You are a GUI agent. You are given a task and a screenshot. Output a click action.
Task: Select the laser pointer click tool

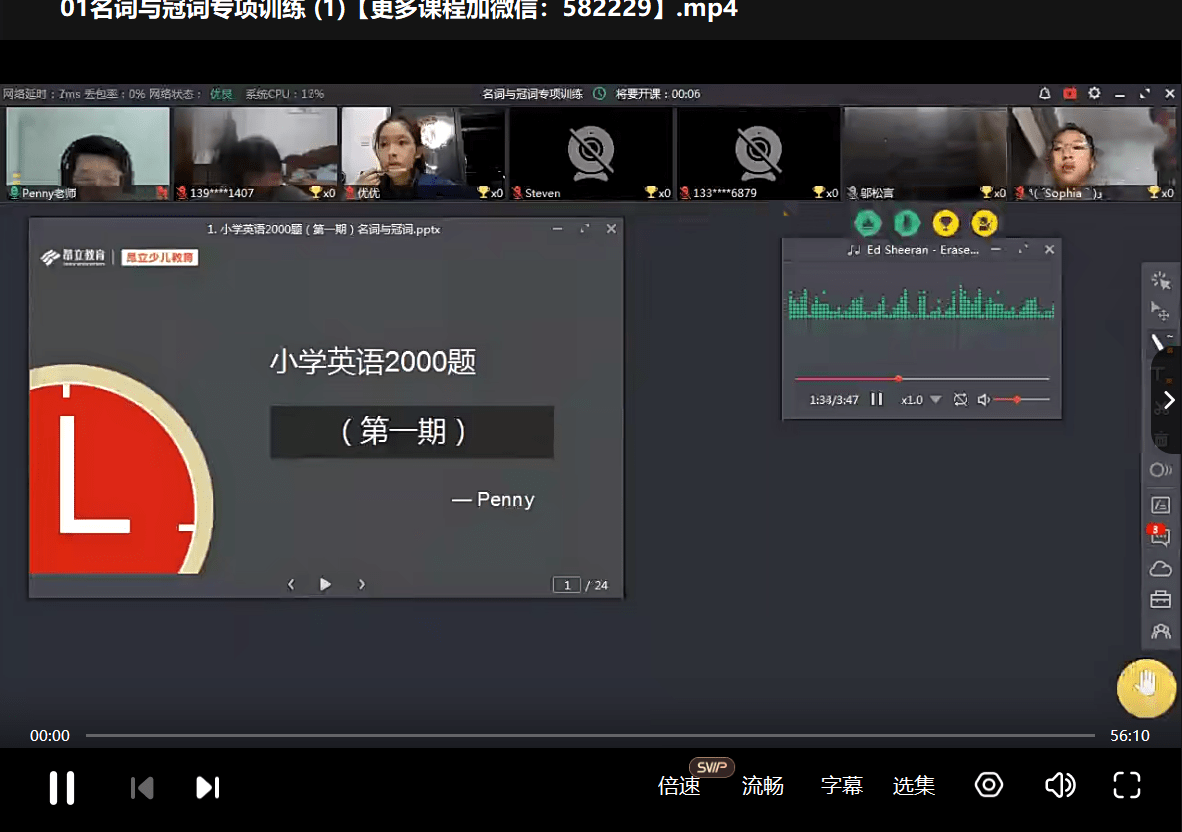pos(1161,281)
